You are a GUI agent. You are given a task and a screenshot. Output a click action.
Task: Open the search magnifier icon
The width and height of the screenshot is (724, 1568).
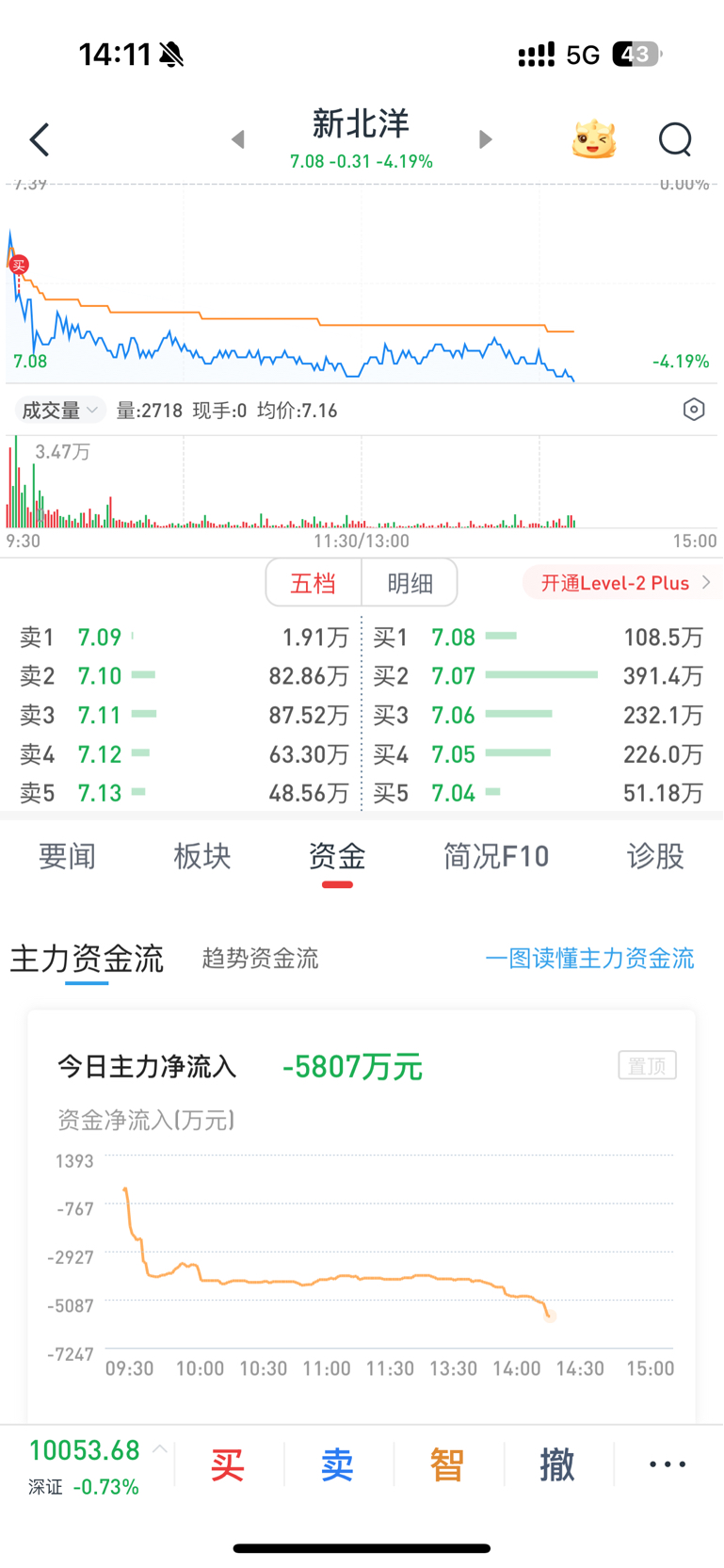tap(675, 139)
